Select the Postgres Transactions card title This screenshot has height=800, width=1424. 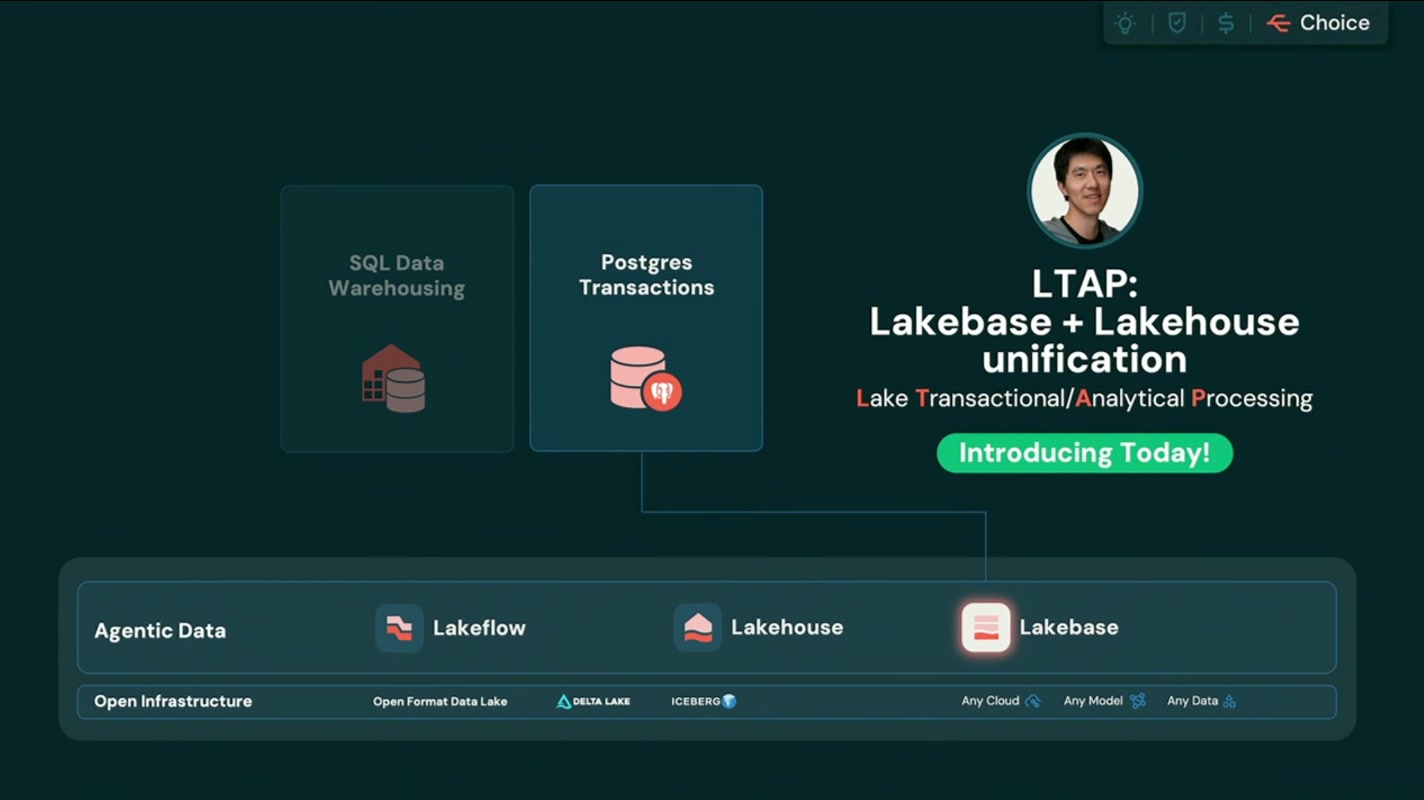646,275
